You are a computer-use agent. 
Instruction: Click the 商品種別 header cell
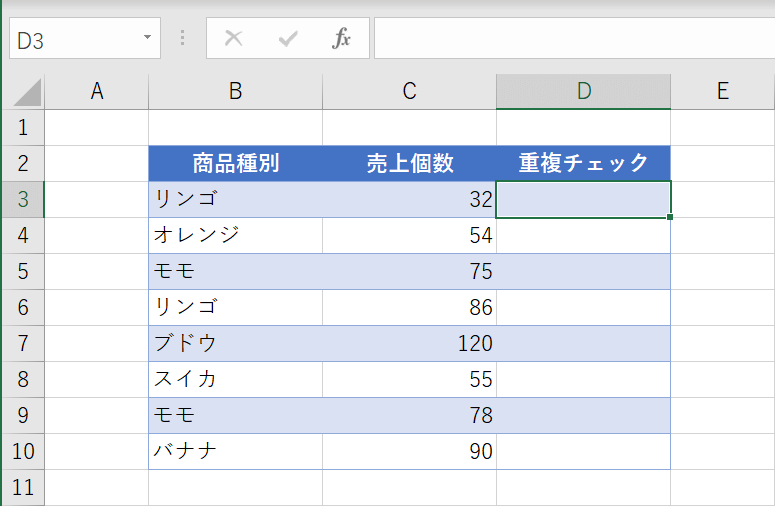(235, 163)
